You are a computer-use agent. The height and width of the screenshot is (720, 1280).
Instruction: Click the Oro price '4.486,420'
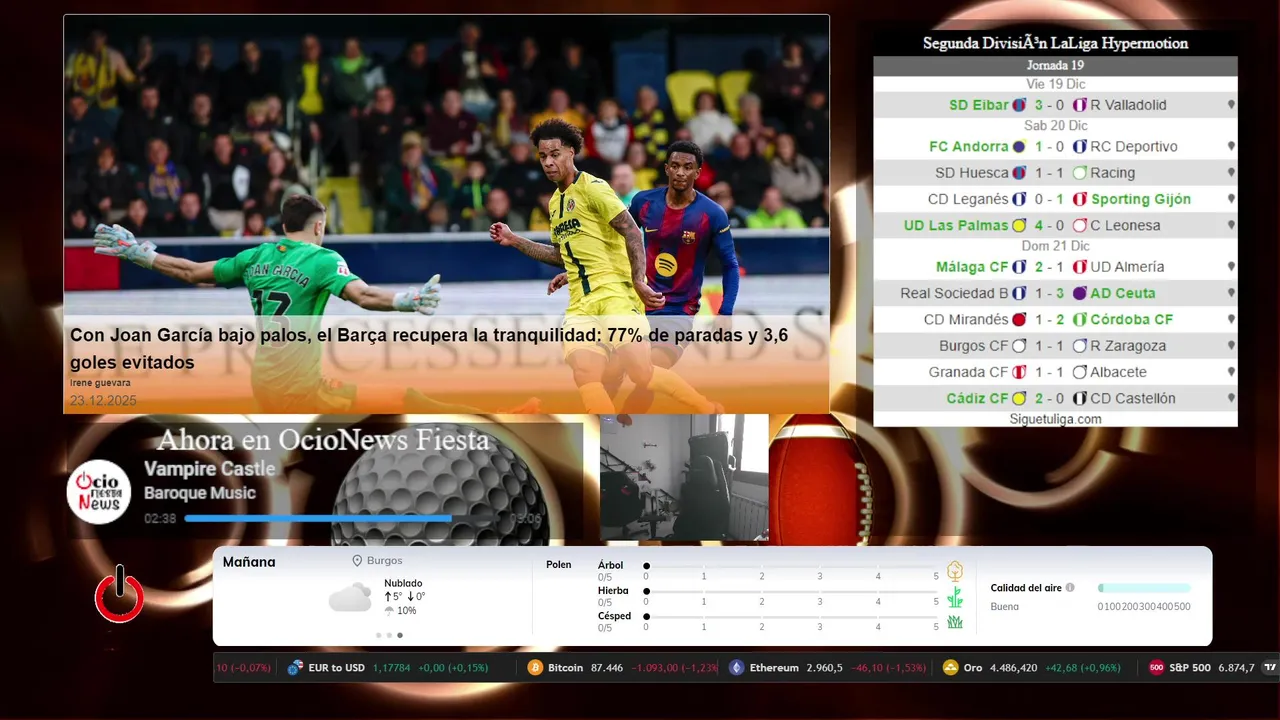tap(1013, 668)
